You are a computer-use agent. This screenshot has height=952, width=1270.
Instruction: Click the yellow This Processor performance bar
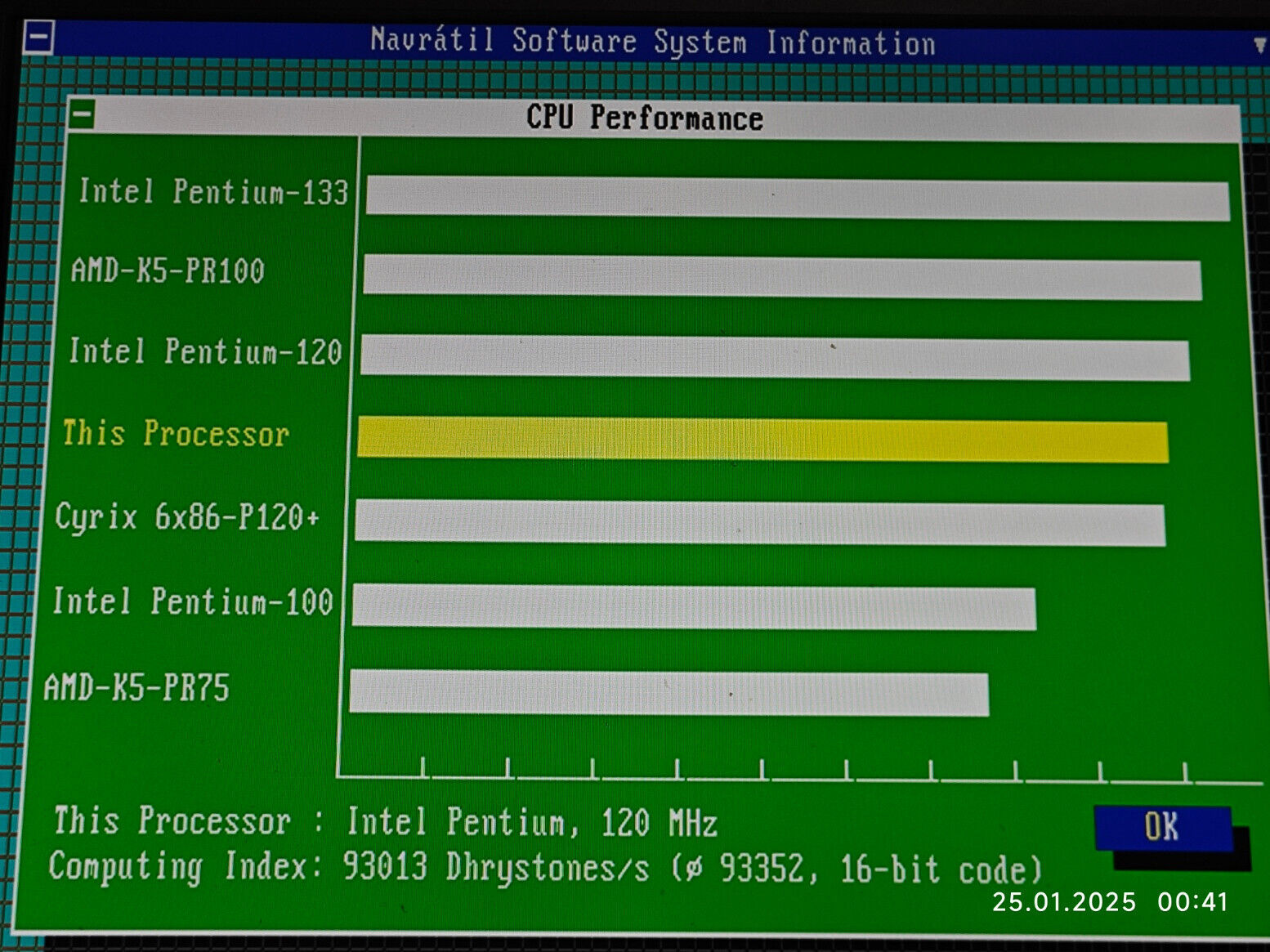(762, 440)
